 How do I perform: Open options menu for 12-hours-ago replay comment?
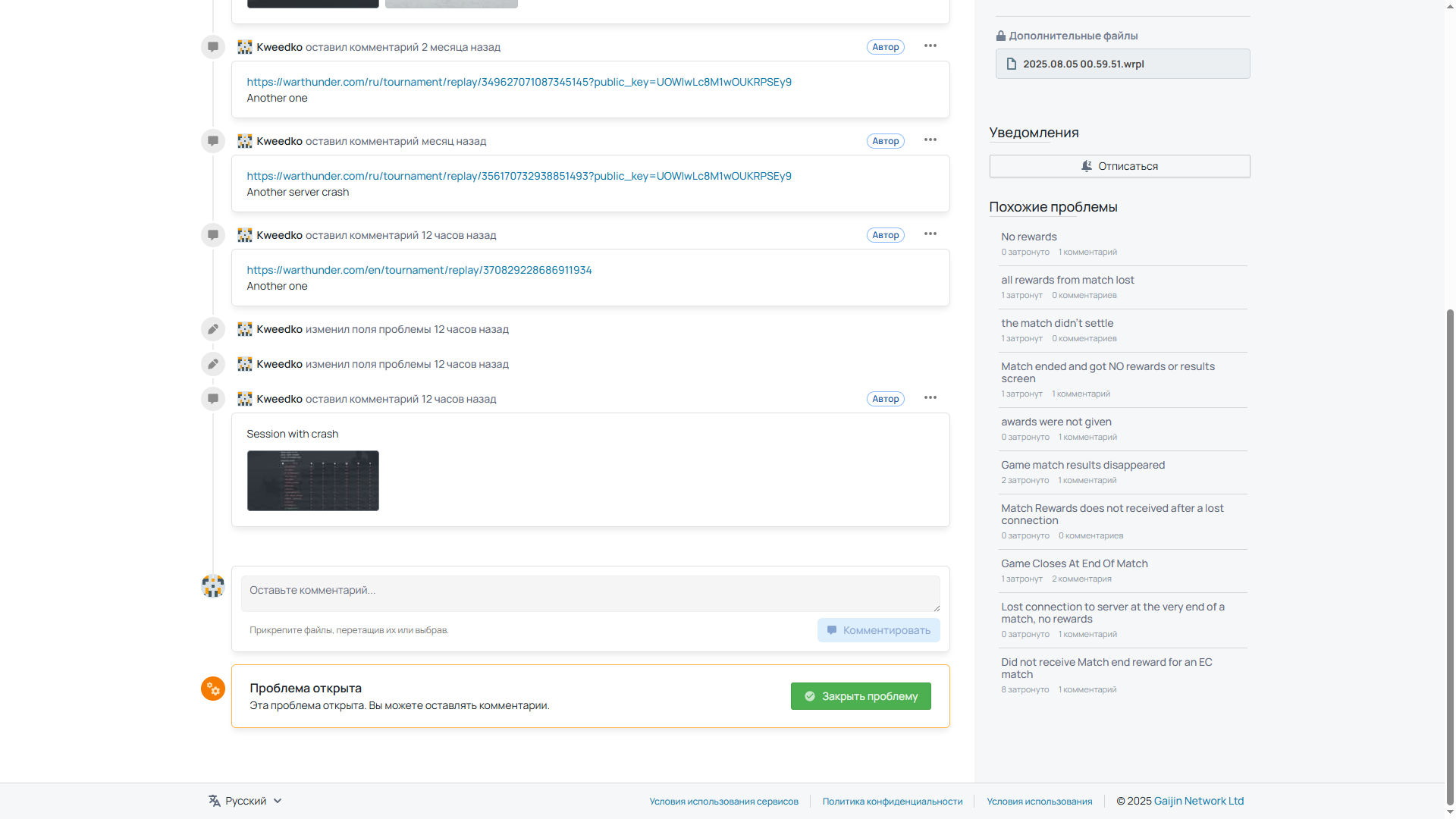930,234
